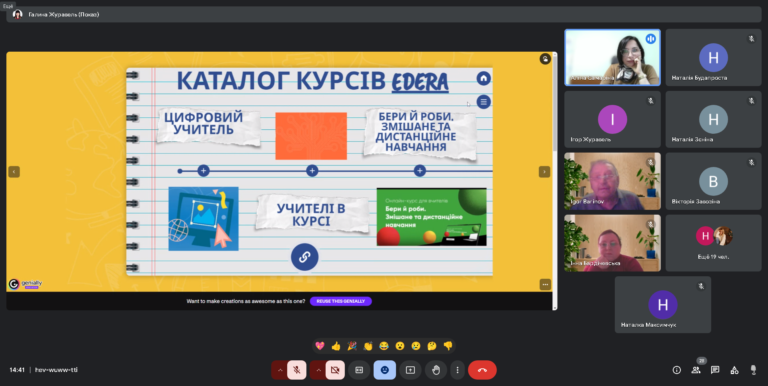Select Наталка Максимчук participant tile
The width and height of the screenshot is (768, 386).
point(663,305)
